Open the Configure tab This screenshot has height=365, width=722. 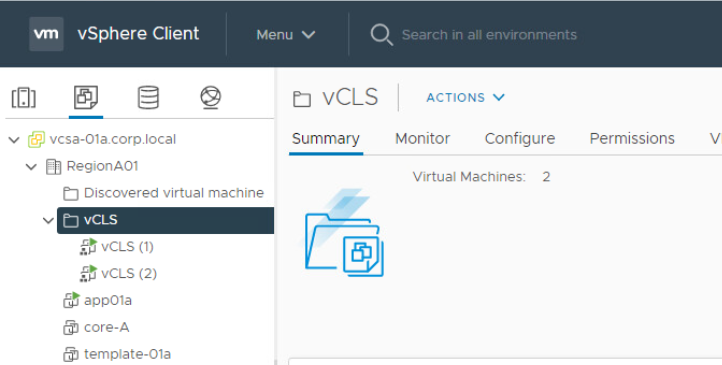point(520,139)
